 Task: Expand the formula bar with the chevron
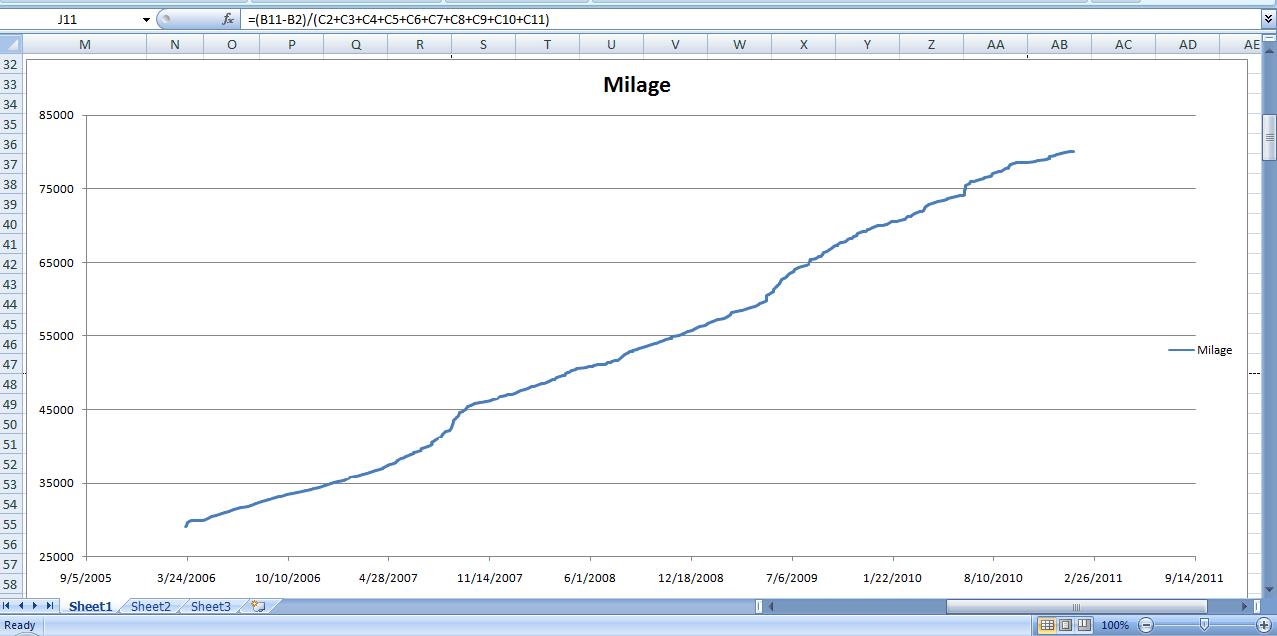[x=1268, y=19]
